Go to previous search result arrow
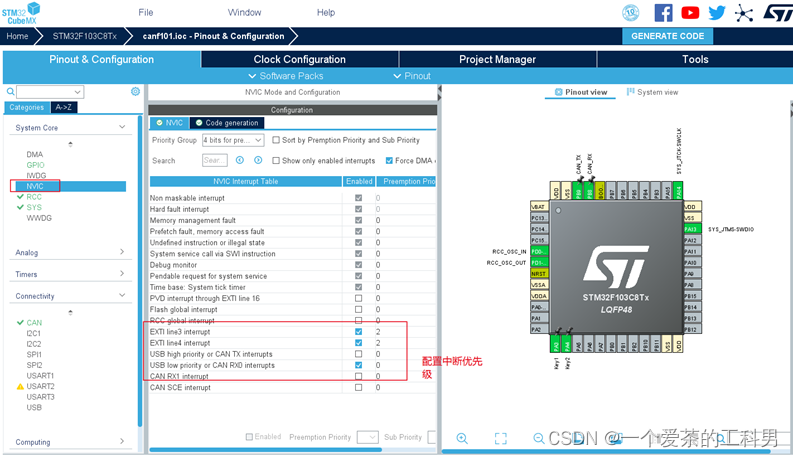Image resolution: width=793 pixels, height=457 pixels. tap(240, 160)
